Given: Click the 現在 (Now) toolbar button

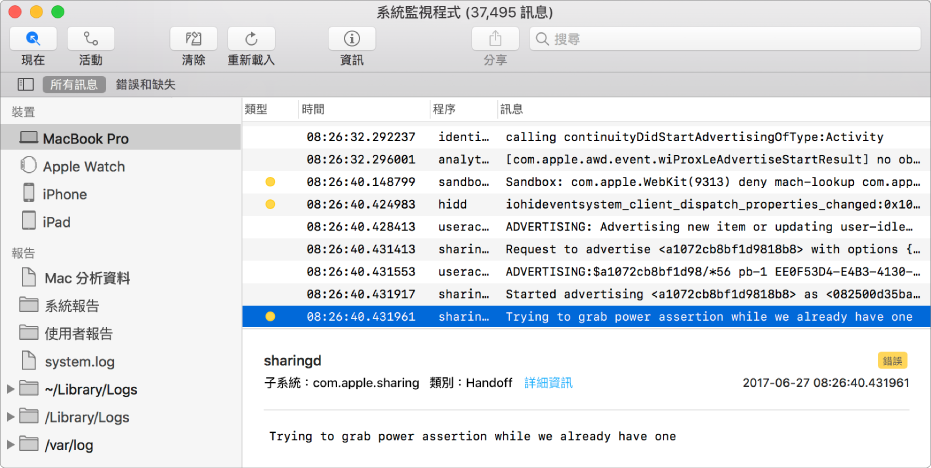Looking at the screenshot, I should (33, 39).
